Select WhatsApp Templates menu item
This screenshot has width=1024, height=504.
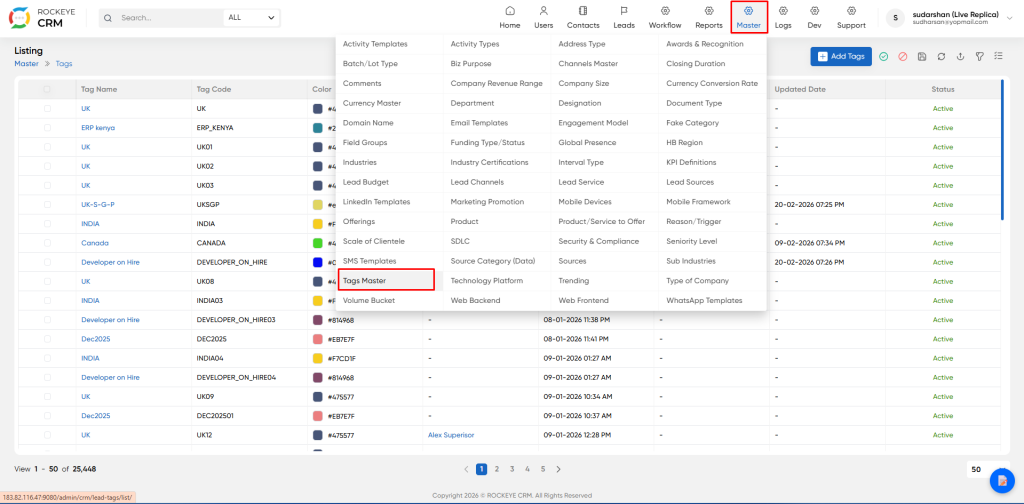pos(704,300)
